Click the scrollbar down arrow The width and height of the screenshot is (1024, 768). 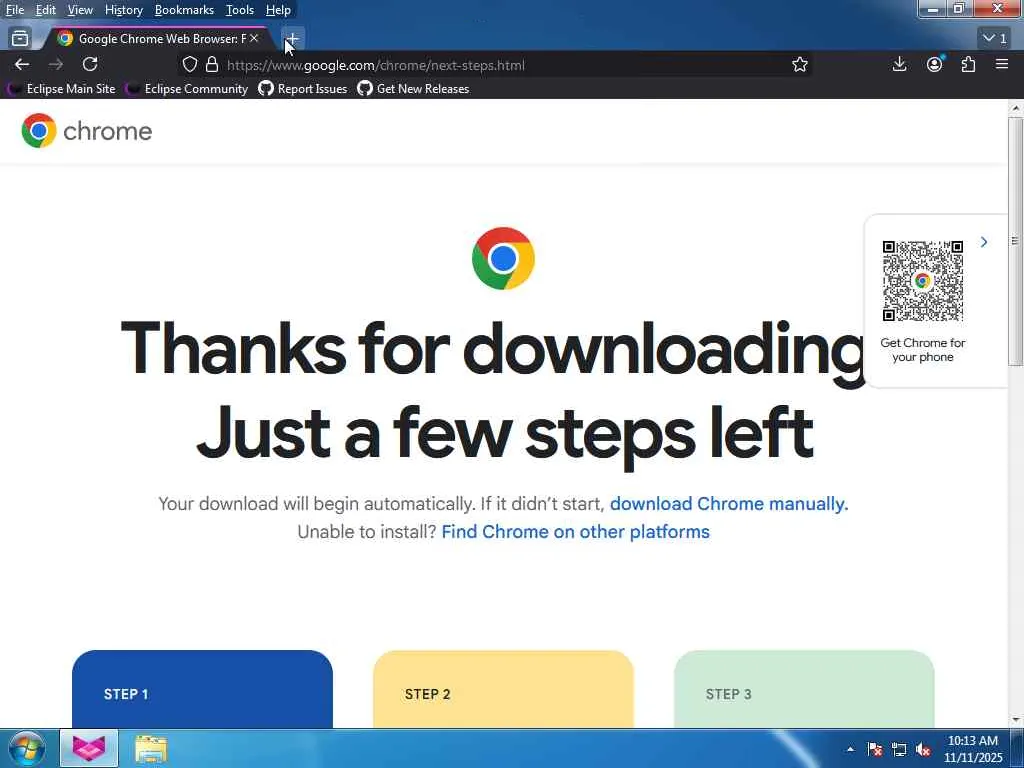pyautogui.click(x=1016, y=720)
